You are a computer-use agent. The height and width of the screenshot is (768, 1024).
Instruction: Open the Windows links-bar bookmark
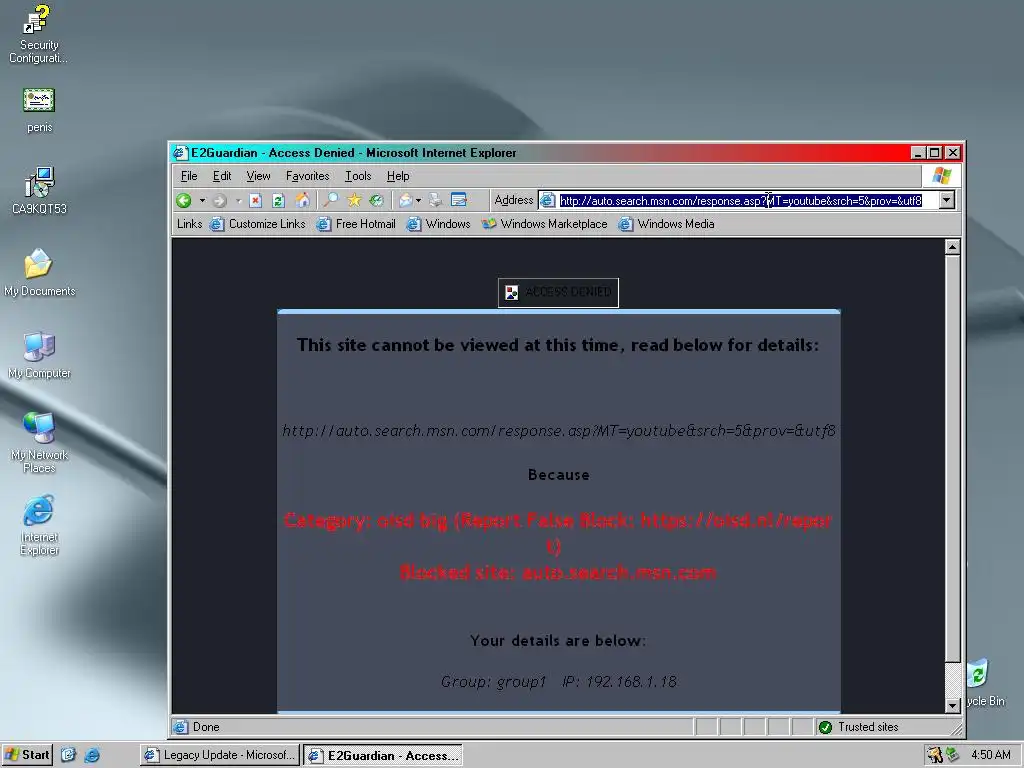(439, 224)
